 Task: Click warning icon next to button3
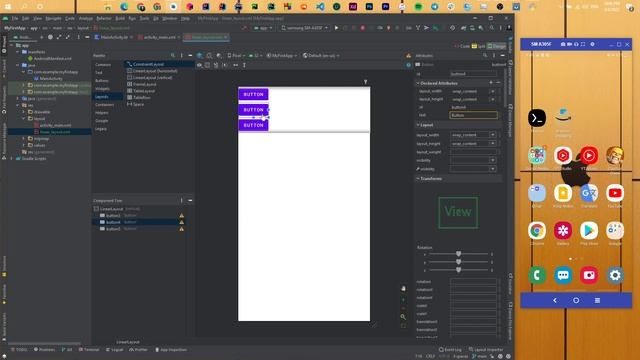click(182, 216)
